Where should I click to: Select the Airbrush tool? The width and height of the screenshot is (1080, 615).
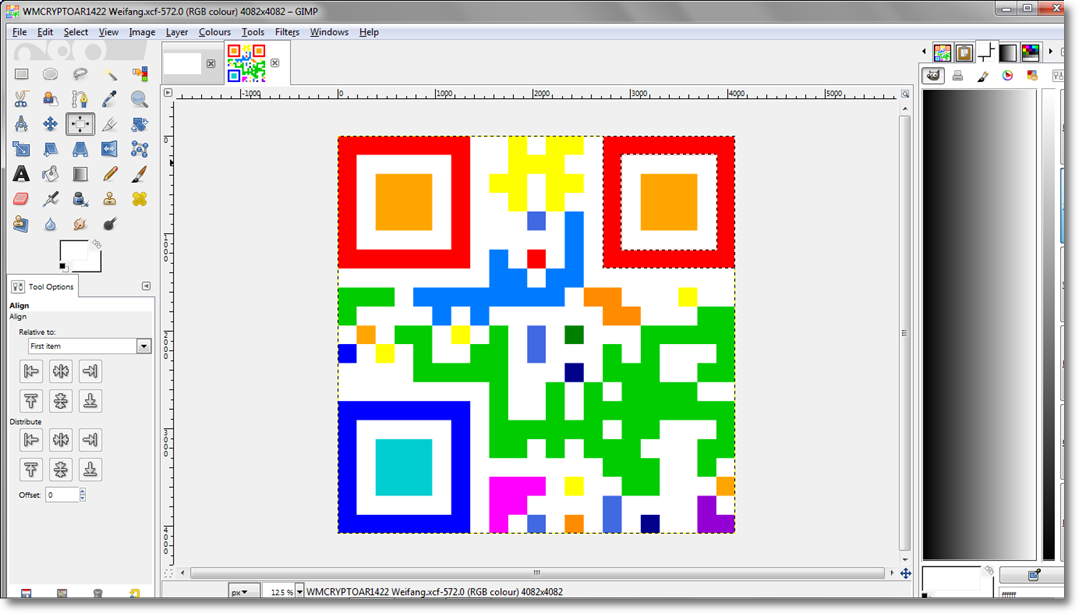click(x=50, y=199)
